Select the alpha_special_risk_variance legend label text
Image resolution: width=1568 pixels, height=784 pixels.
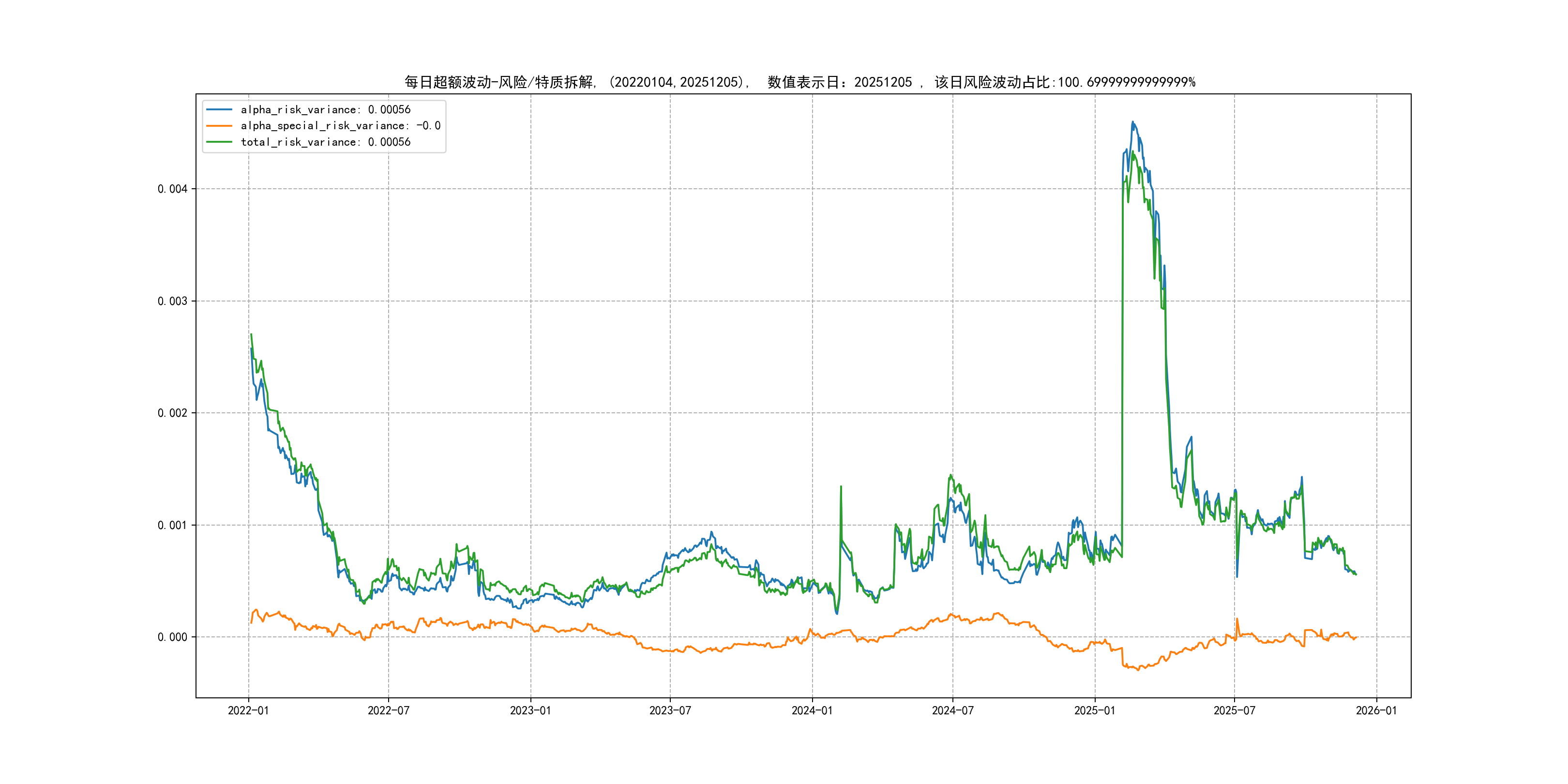[340, 126]
